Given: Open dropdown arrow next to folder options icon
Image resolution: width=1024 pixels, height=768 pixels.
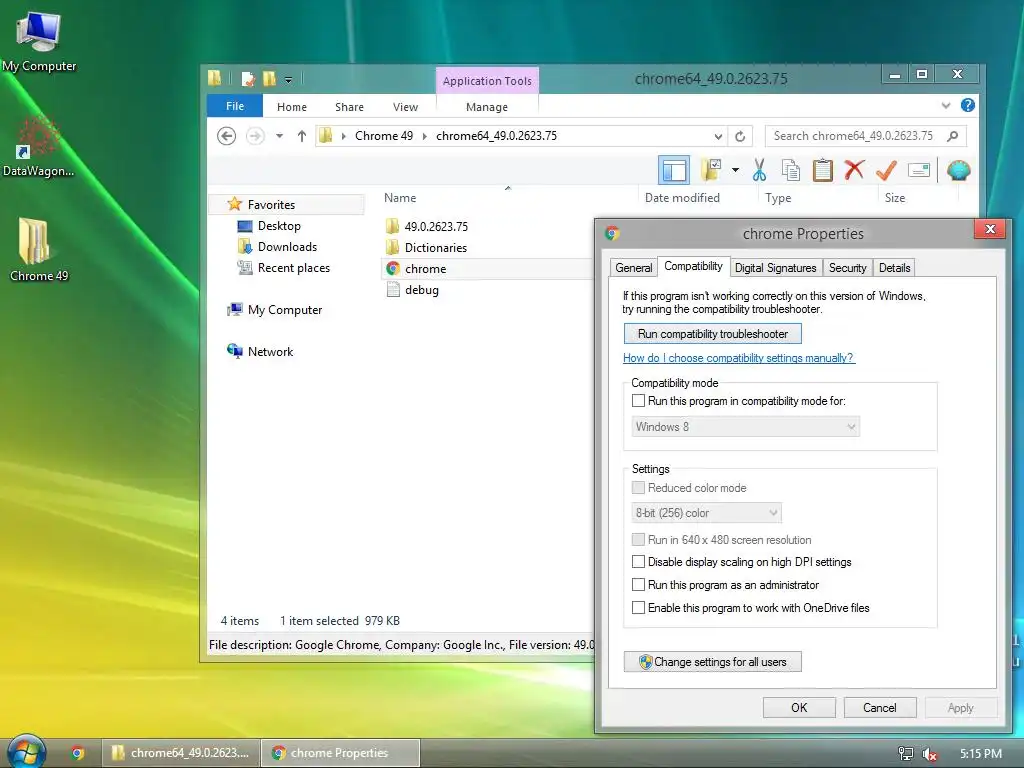Looking at the screenshot, I should [735, 170].
